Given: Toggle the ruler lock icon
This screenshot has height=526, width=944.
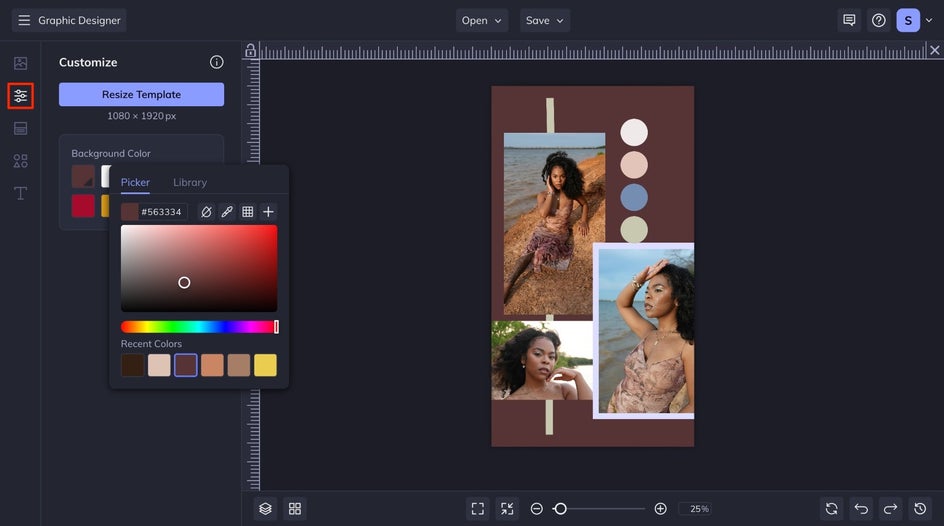Looking at the screenshot, I should point(250,51).
